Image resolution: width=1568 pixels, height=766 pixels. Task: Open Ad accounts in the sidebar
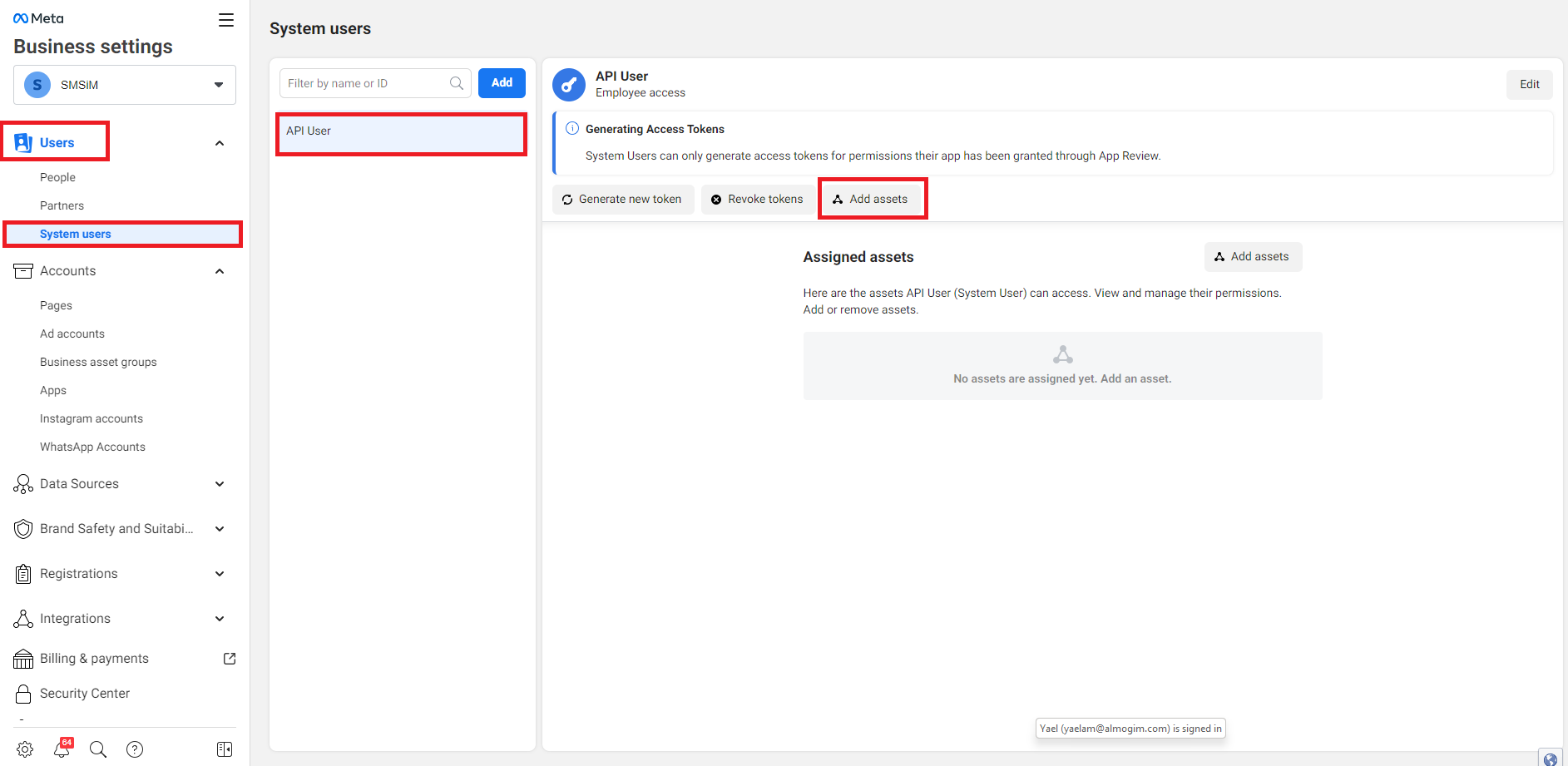tap(72, 334)
